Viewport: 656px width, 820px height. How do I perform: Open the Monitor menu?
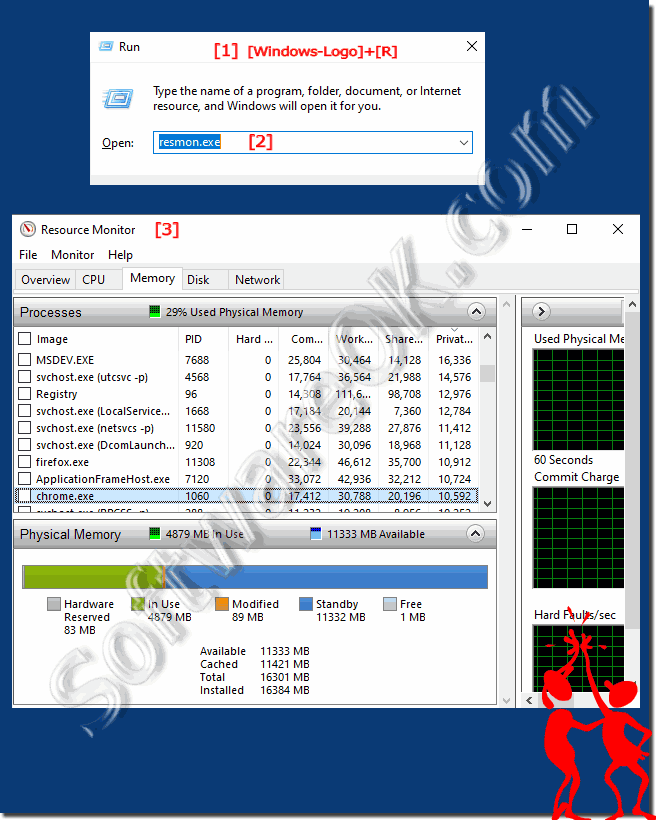73,255
